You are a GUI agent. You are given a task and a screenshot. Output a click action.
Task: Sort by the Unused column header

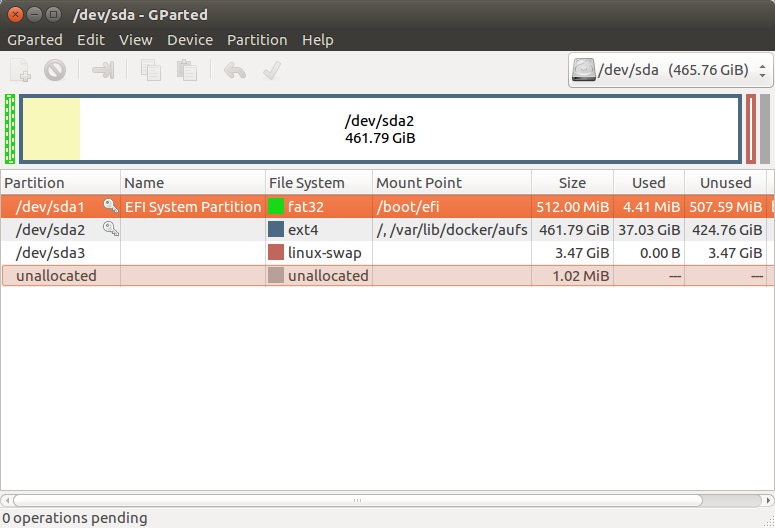[726, 182]
